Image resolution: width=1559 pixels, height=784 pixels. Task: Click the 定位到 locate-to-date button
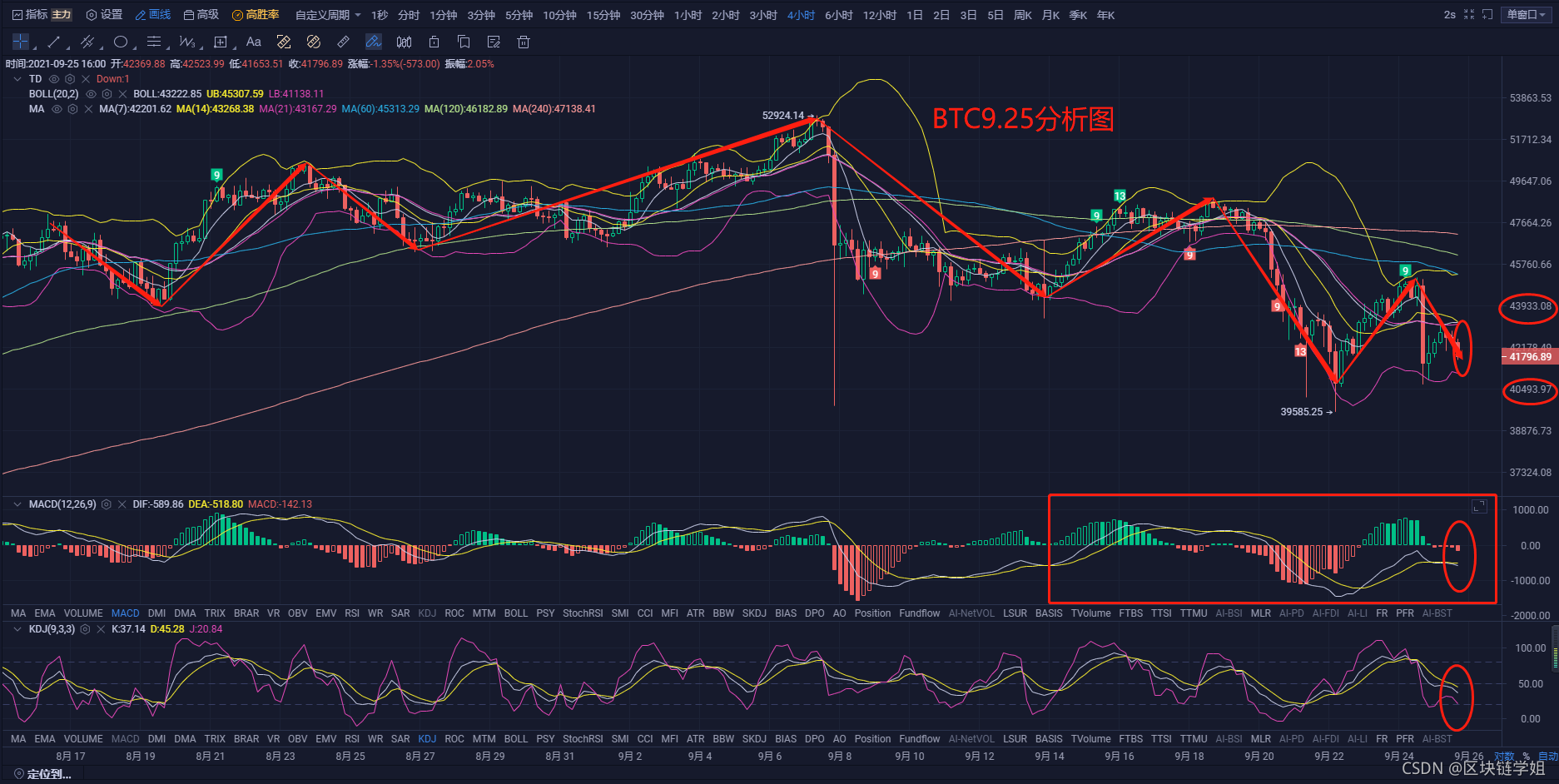(42, 774)
